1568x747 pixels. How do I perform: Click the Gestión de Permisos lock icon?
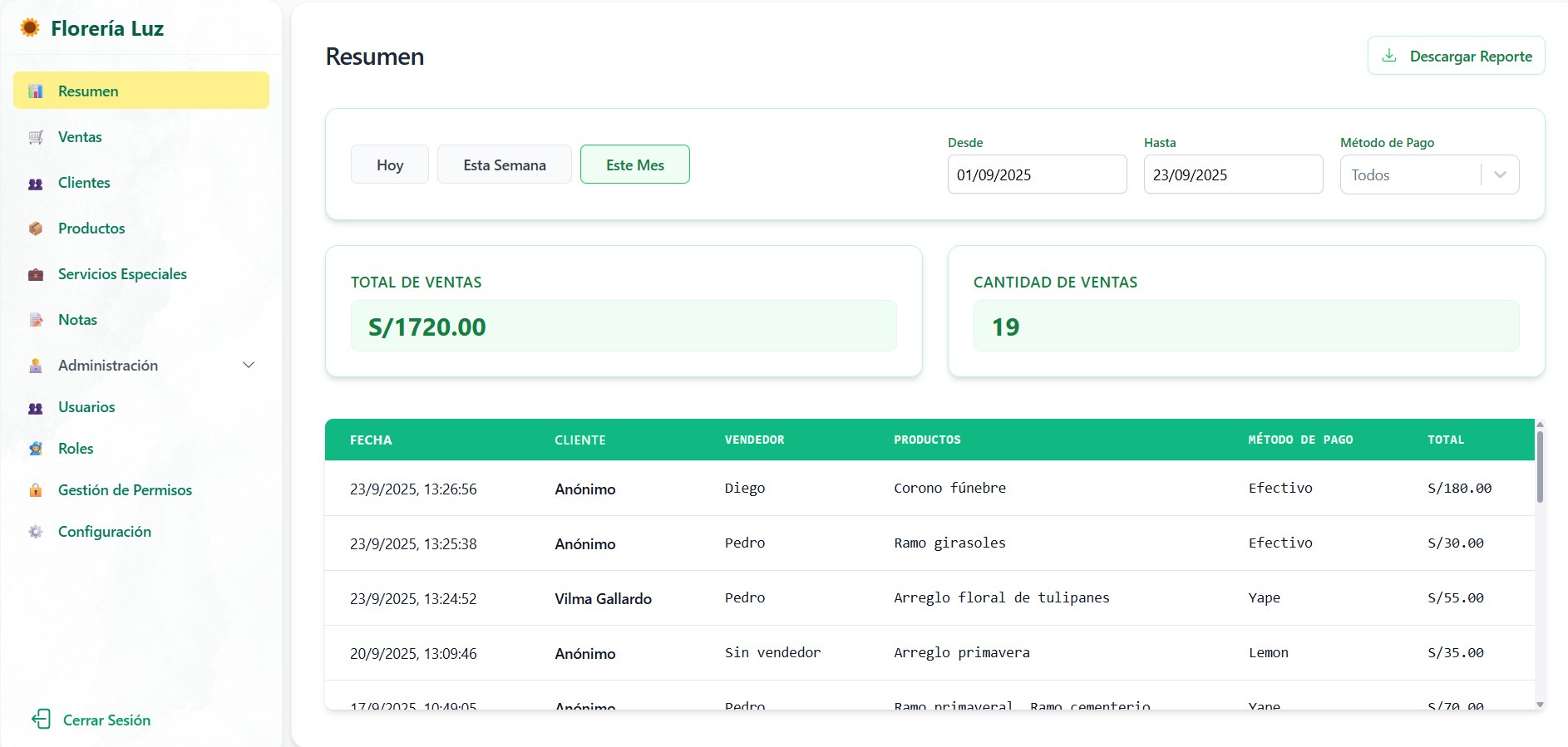[36, 490]
